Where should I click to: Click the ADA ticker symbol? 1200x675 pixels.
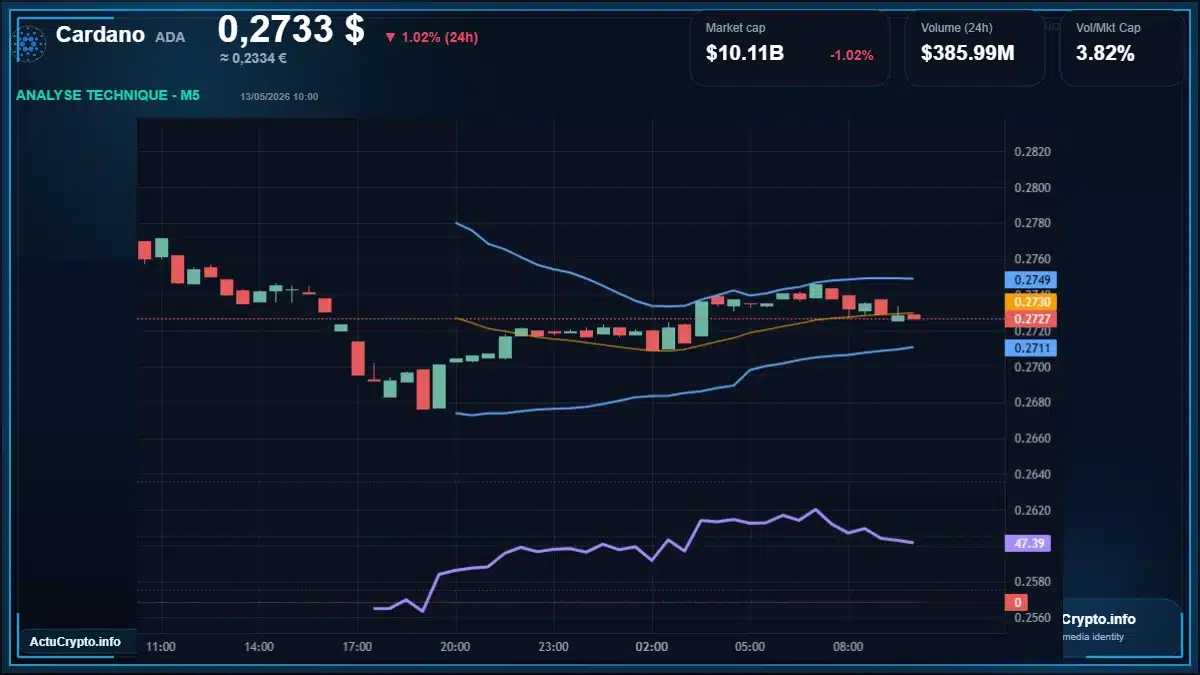coord(170,37)
